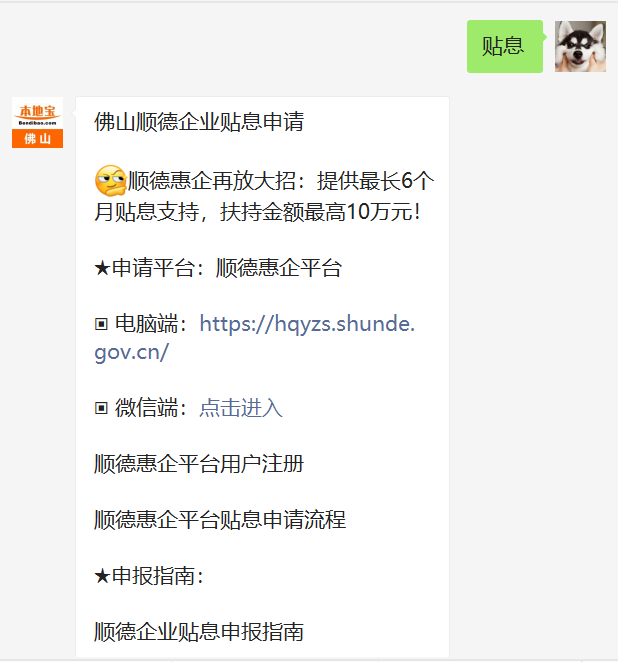The image size is (618, 662).
Task: Open the hqyzs.shunde.gov.cn link
Action: click(255, 338)
